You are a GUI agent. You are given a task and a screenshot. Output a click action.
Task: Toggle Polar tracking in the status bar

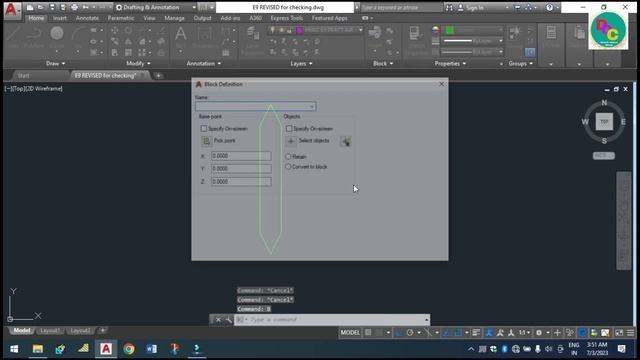410,333
